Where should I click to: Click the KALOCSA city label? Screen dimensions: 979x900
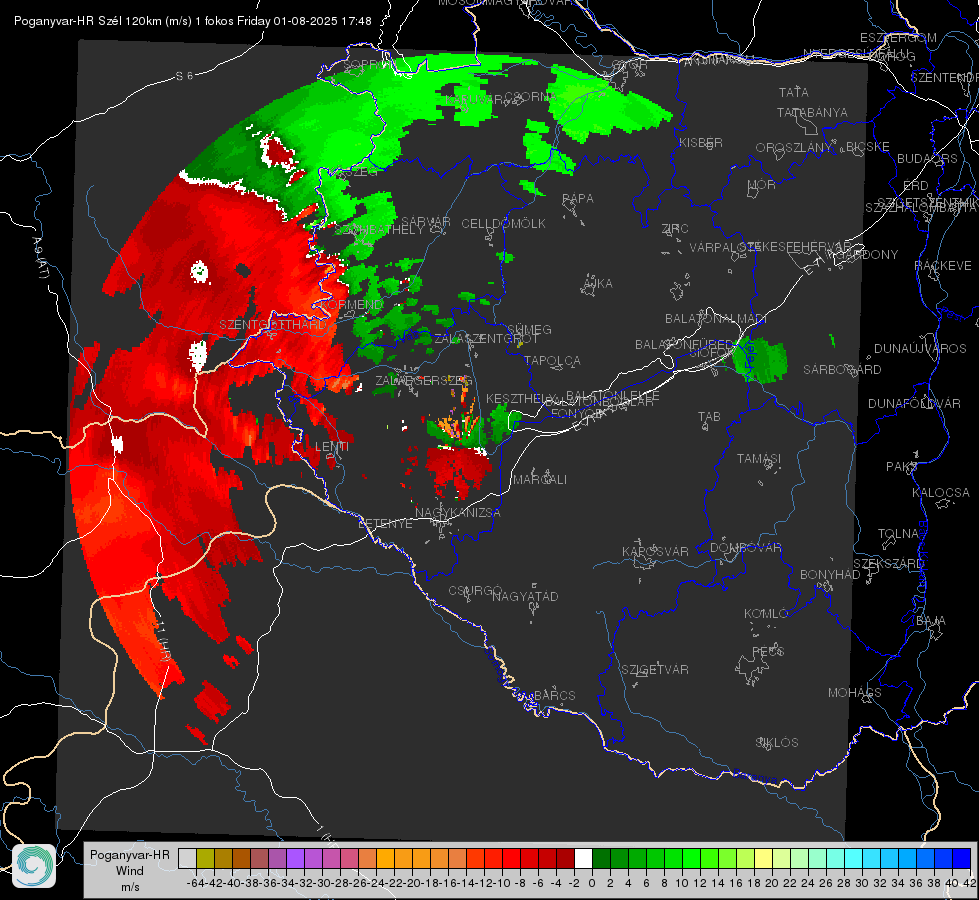940,493
